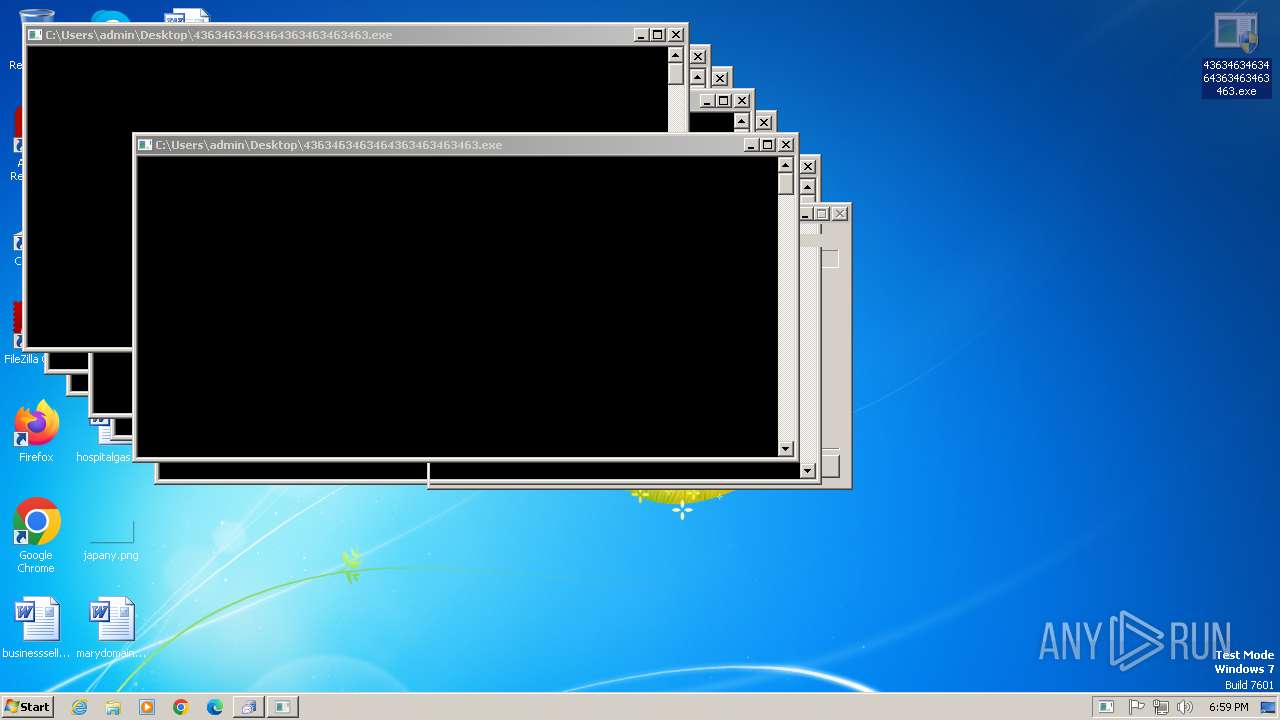Open back console window system menu icon
The image size is (1280, 720).
(x=35, y=35)
